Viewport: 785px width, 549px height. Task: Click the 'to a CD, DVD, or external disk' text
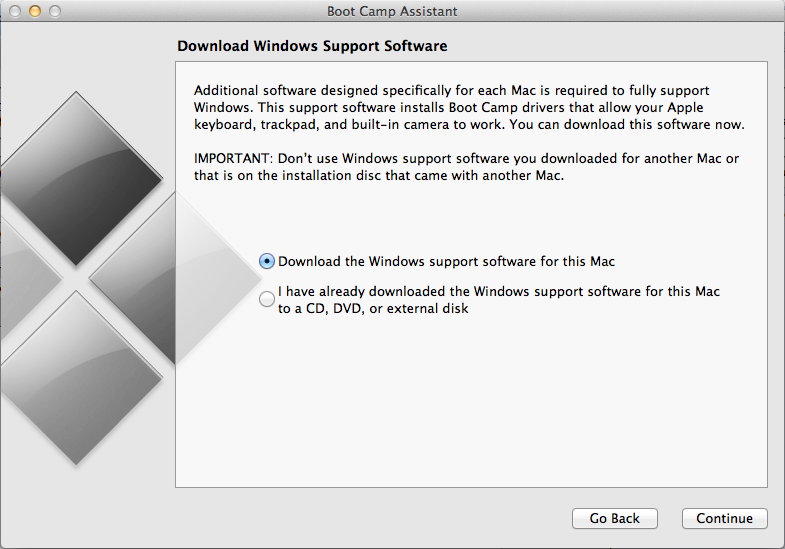373,308
